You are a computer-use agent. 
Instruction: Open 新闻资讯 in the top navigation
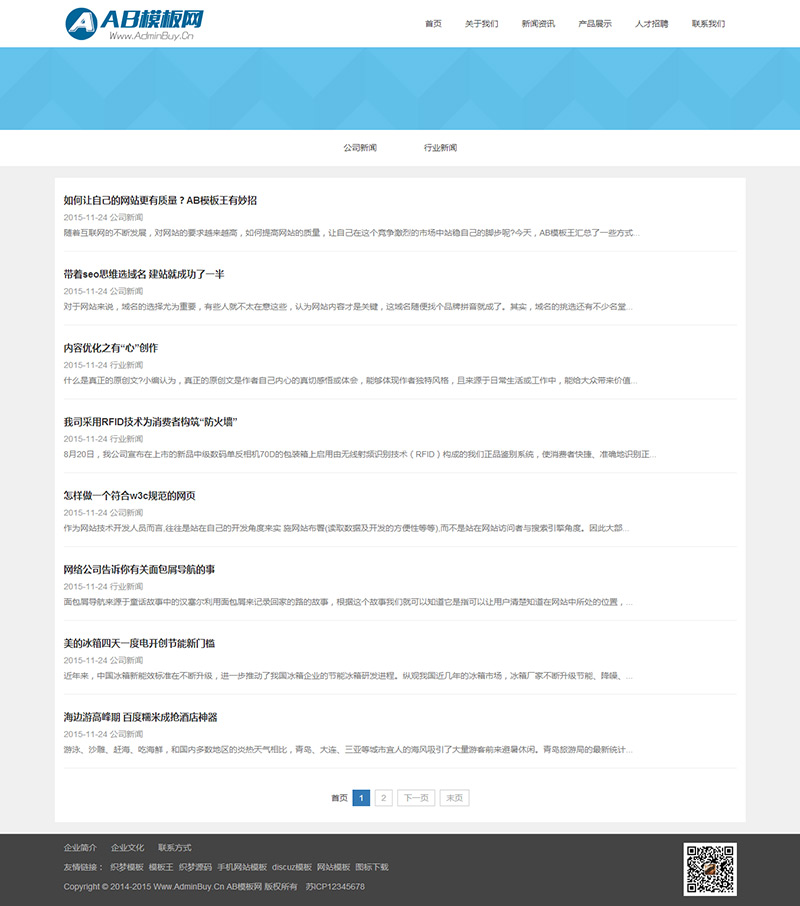(538, 24)
